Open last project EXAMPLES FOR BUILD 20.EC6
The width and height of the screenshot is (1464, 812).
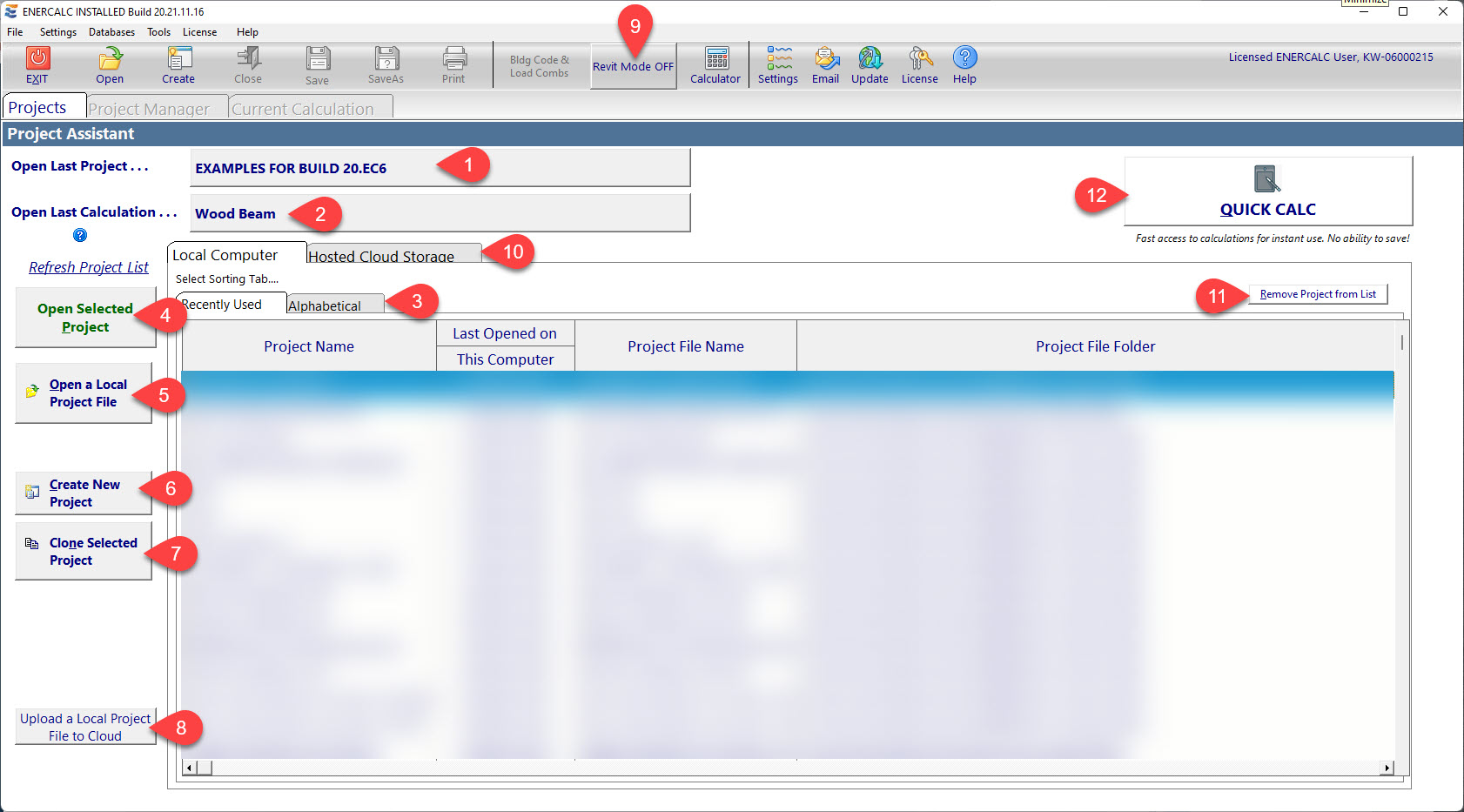point(440,168)
